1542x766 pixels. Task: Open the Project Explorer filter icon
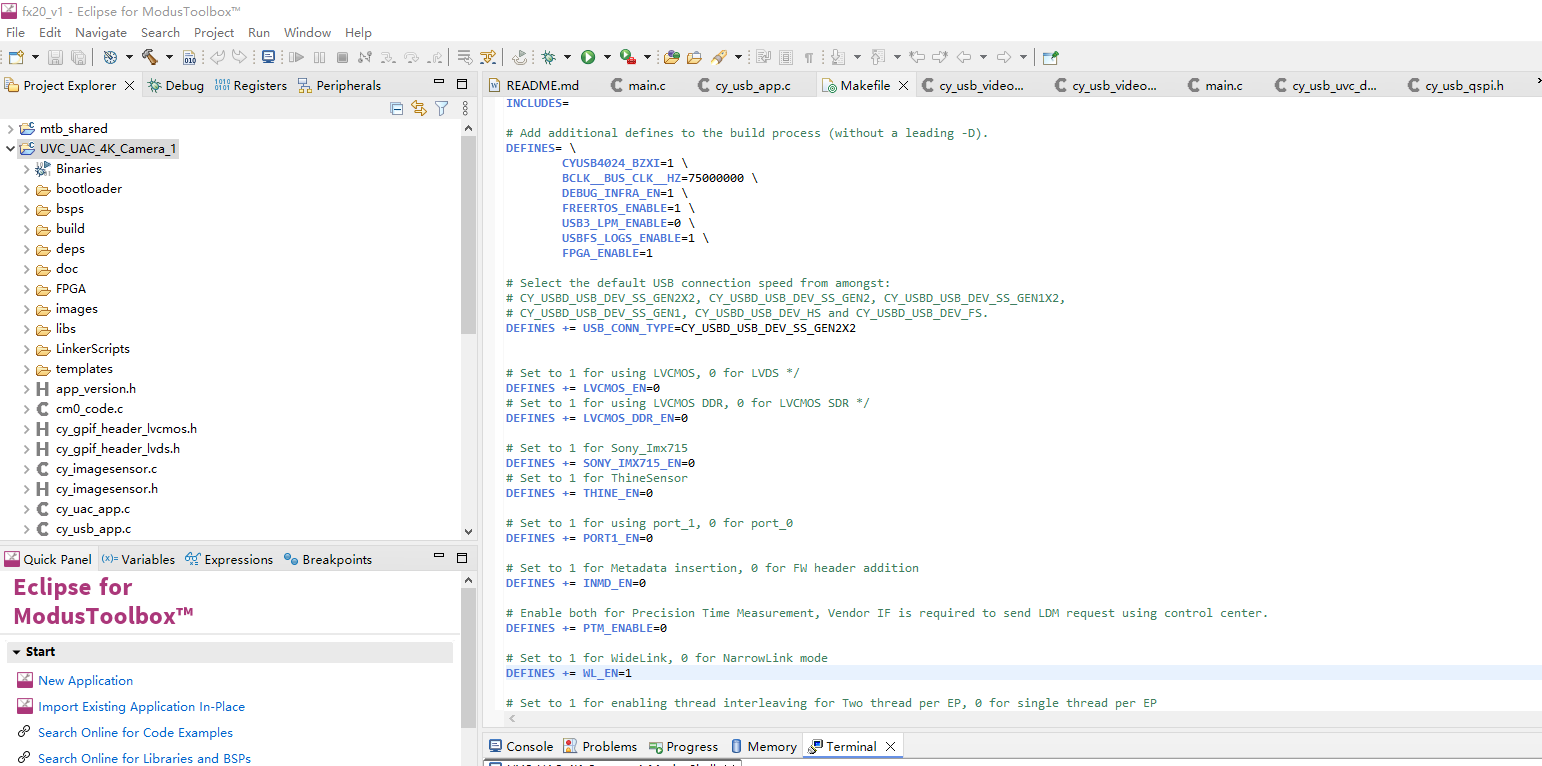pos(441,108)
